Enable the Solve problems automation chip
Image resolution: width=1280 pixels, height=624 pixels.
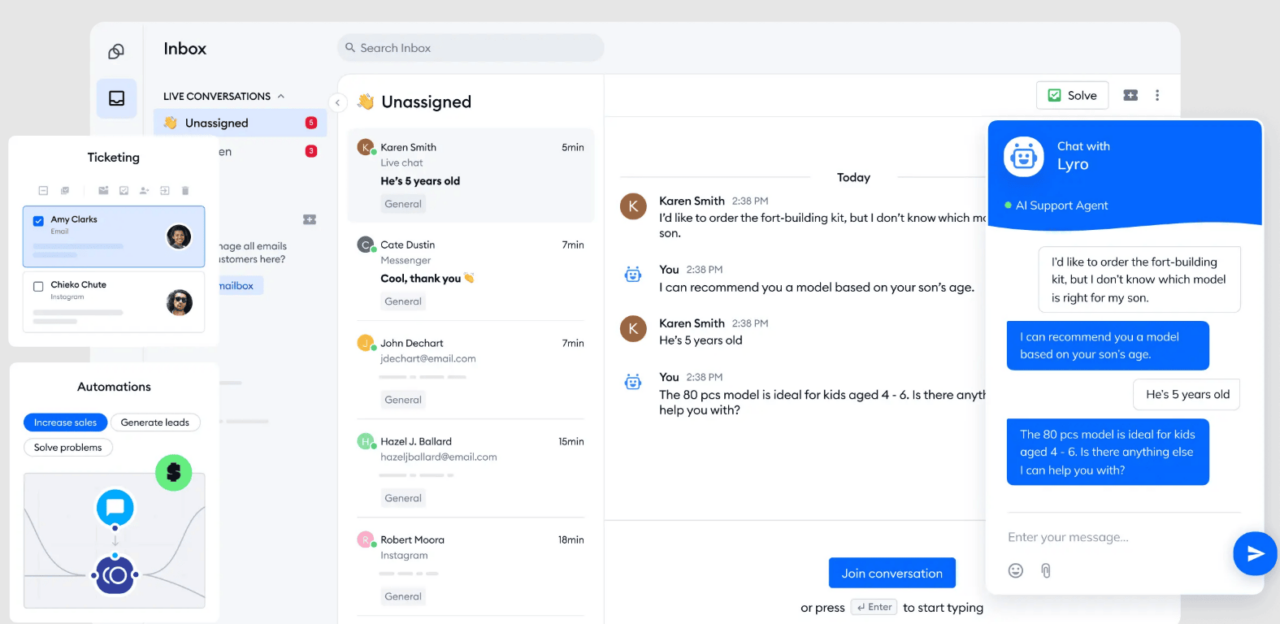pyautogui.click(x=67, y=447)
